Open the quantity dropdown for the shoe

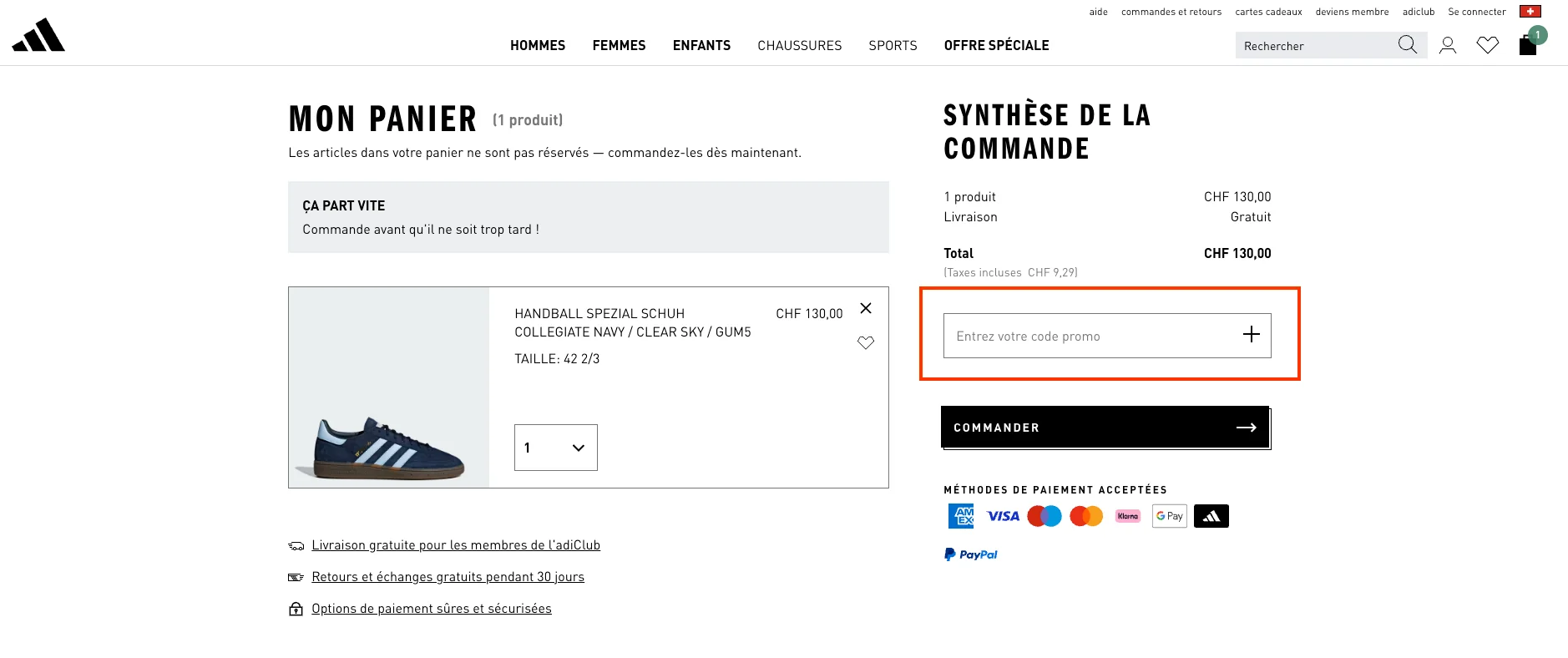(554, 448)
